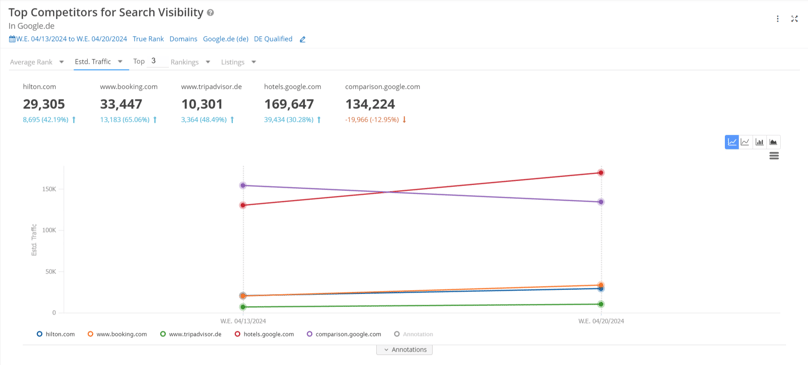Toggle Annotation series in legend
808x365 pixels.
tap(413, 334)
